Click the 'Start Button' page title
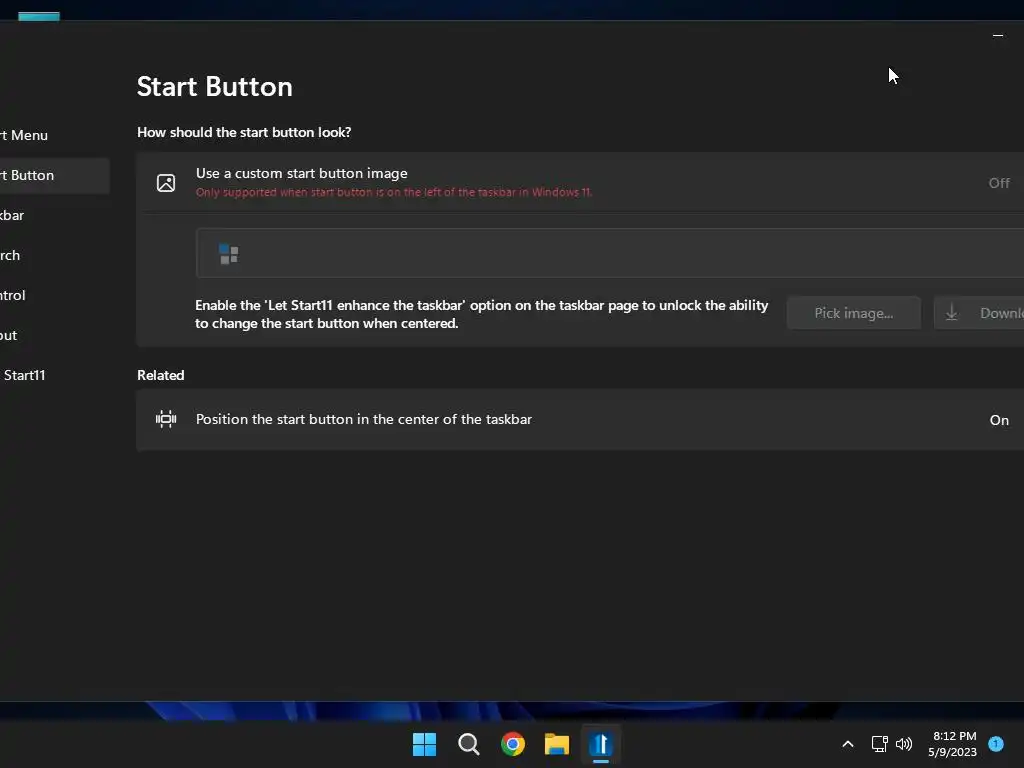The width and height of the screenshot is (1024, 768). (215, 86)
